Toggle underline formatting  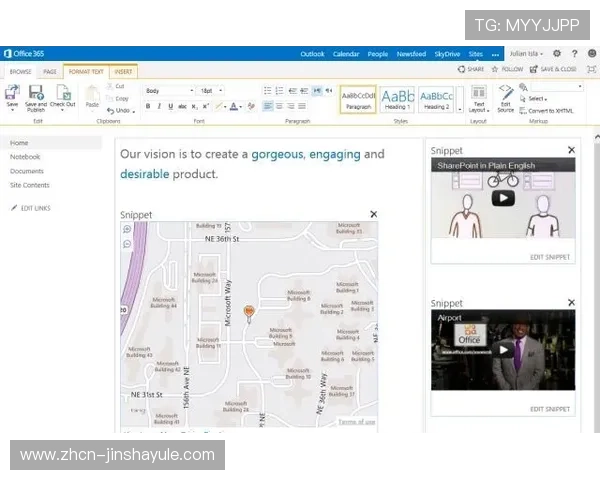(170, 106)
